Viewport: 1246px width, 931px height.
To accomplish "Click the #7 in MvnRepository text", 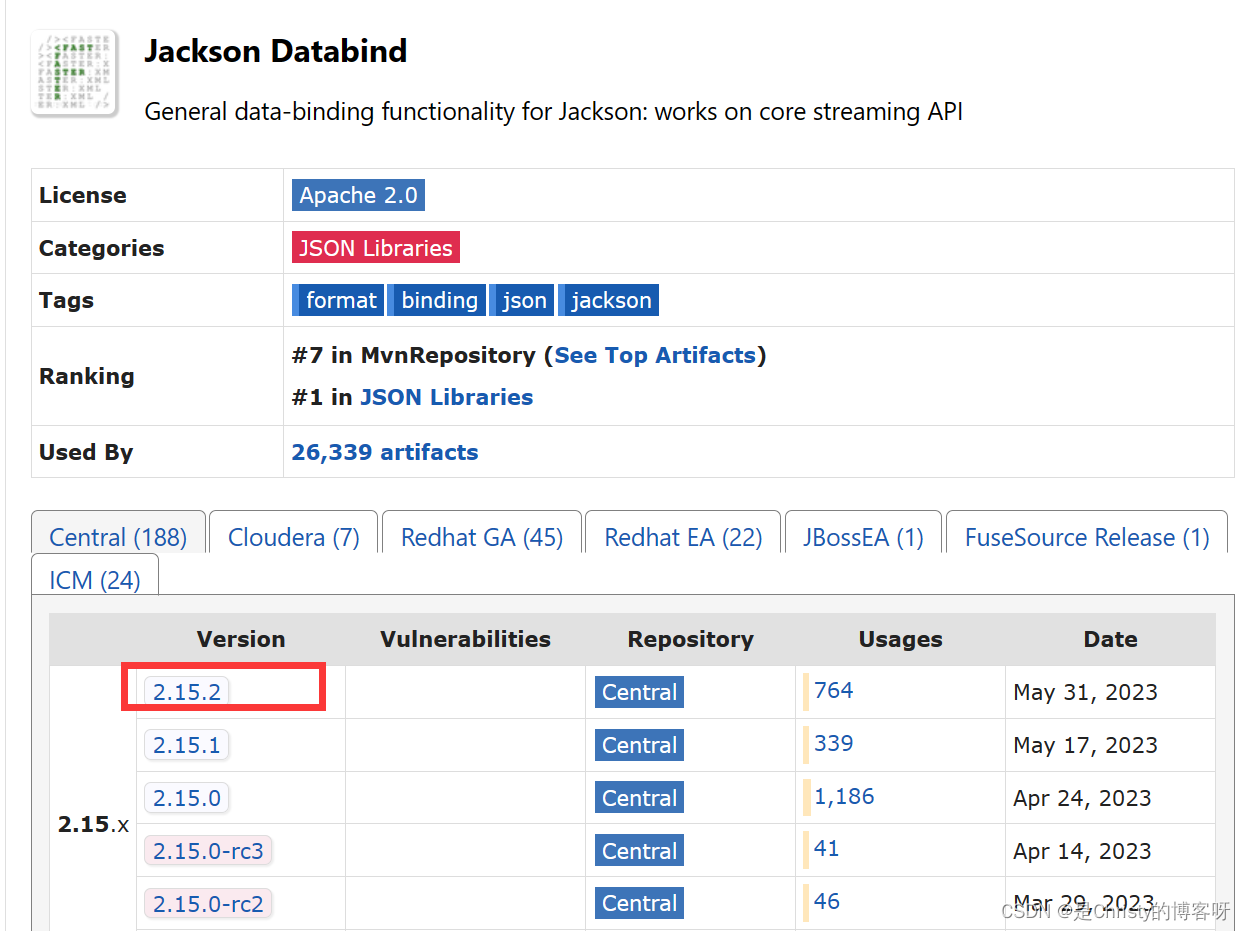I will point(413,355).
